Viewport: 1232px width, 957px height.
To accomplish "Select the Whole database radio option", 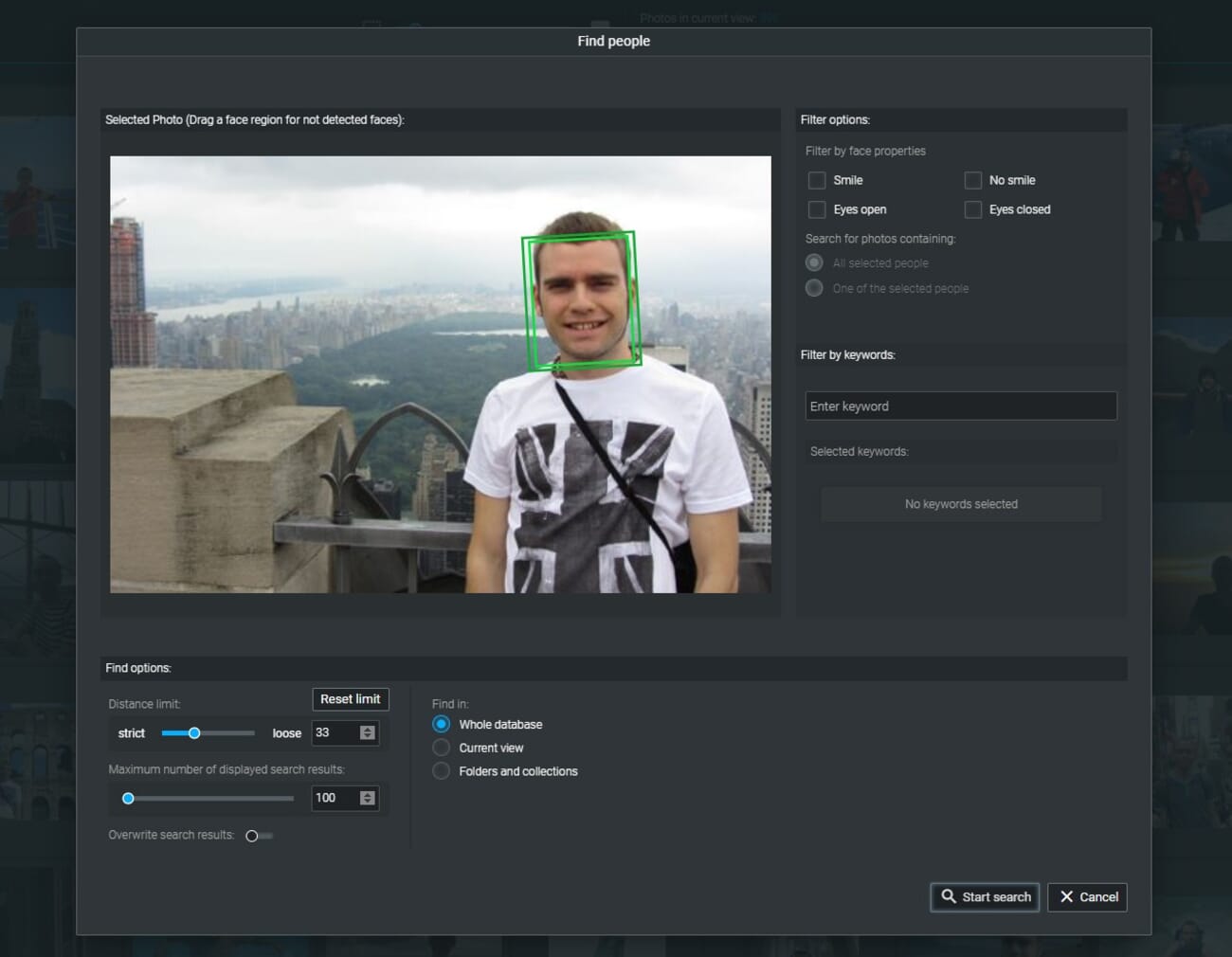I will pos(442,724).
